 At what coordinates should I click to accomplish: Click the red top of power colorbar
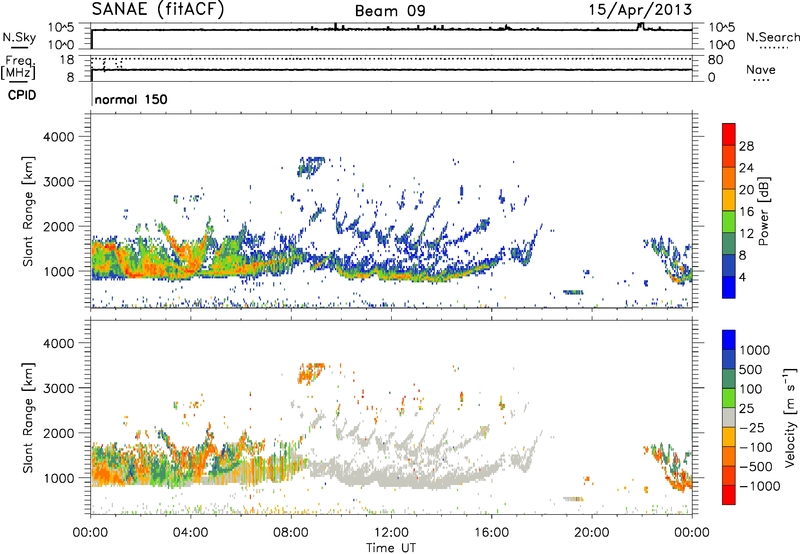coord(729,134)
